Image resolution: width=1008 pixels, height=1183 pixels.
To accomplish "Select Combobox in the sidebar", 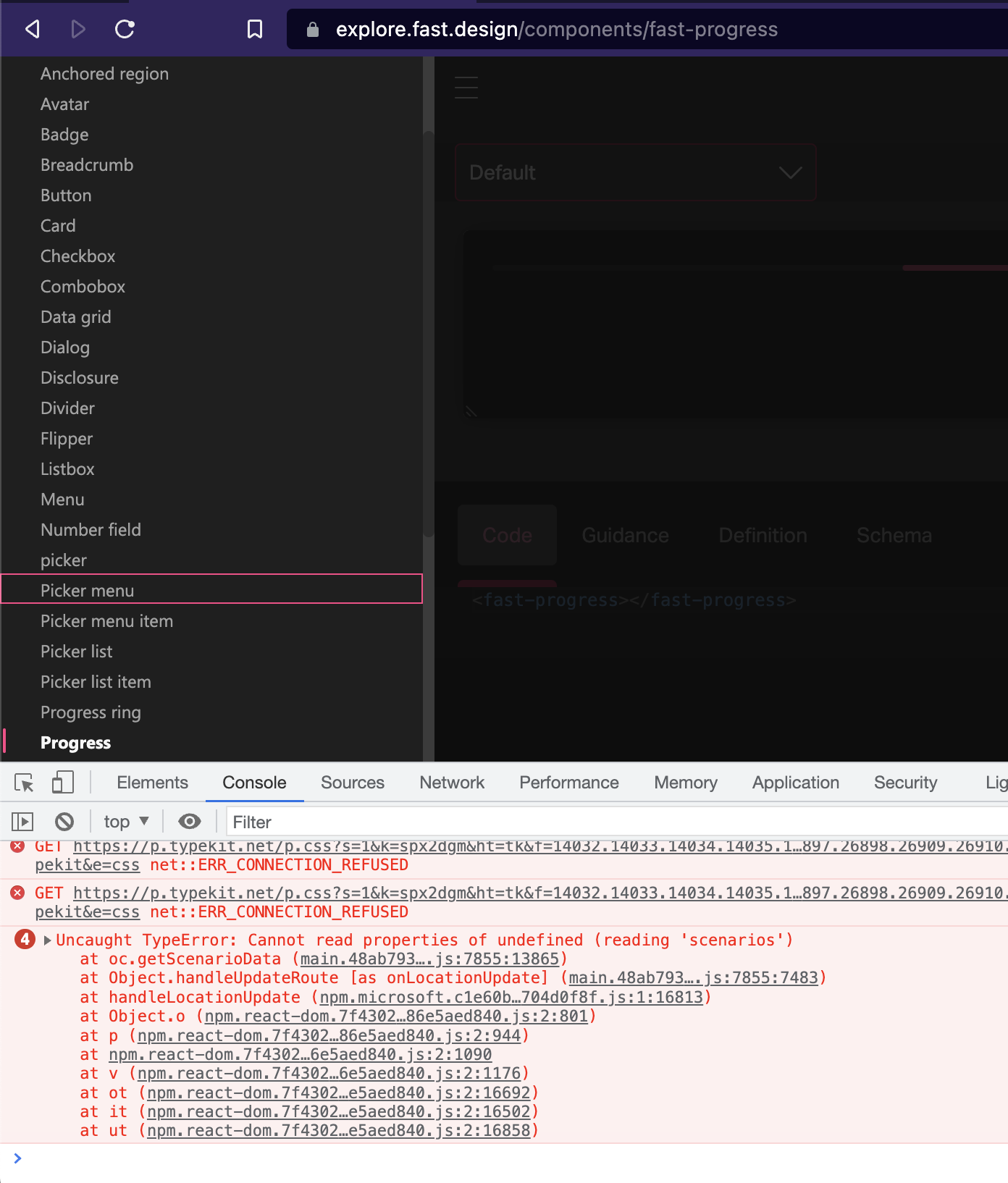I will pyautogui.click(x=83, y=287).
